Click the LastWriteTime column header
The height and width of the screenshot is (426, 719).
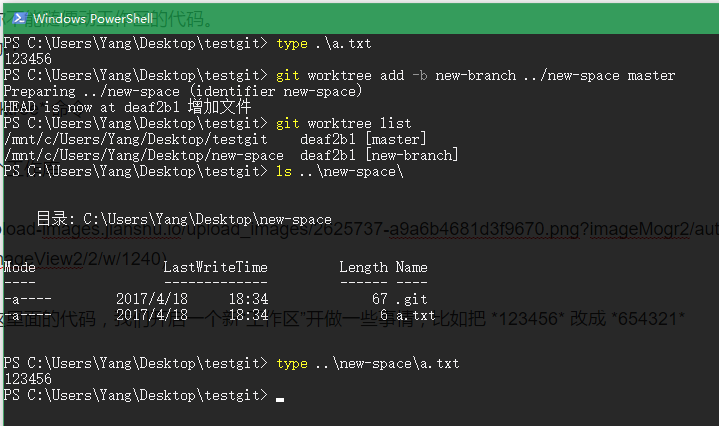coord(215,267)
